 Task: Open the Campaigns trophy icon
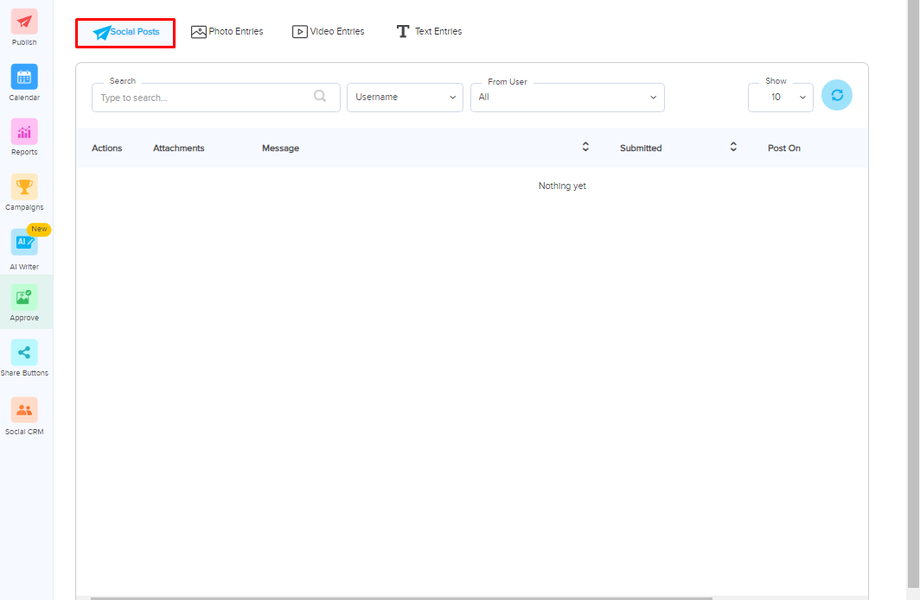coord(24,187)
